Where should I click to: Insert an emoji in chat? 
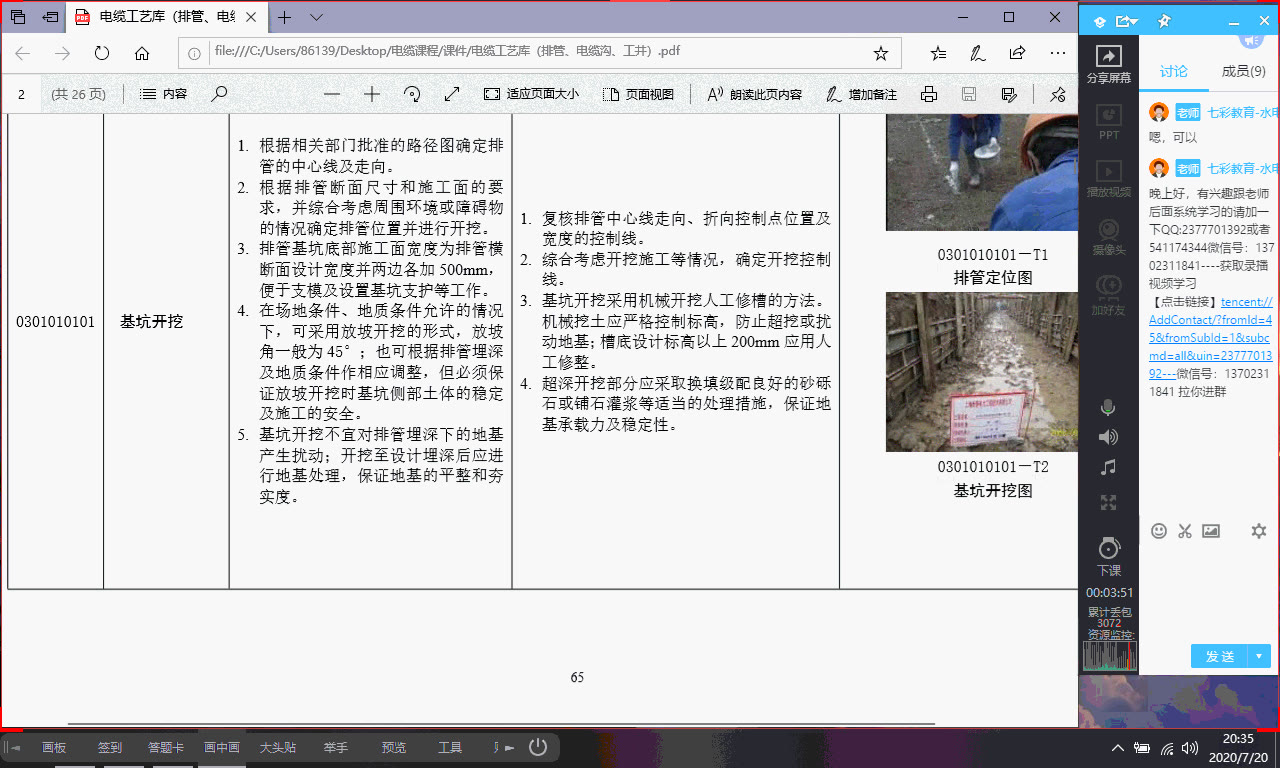click(1159, 531)
